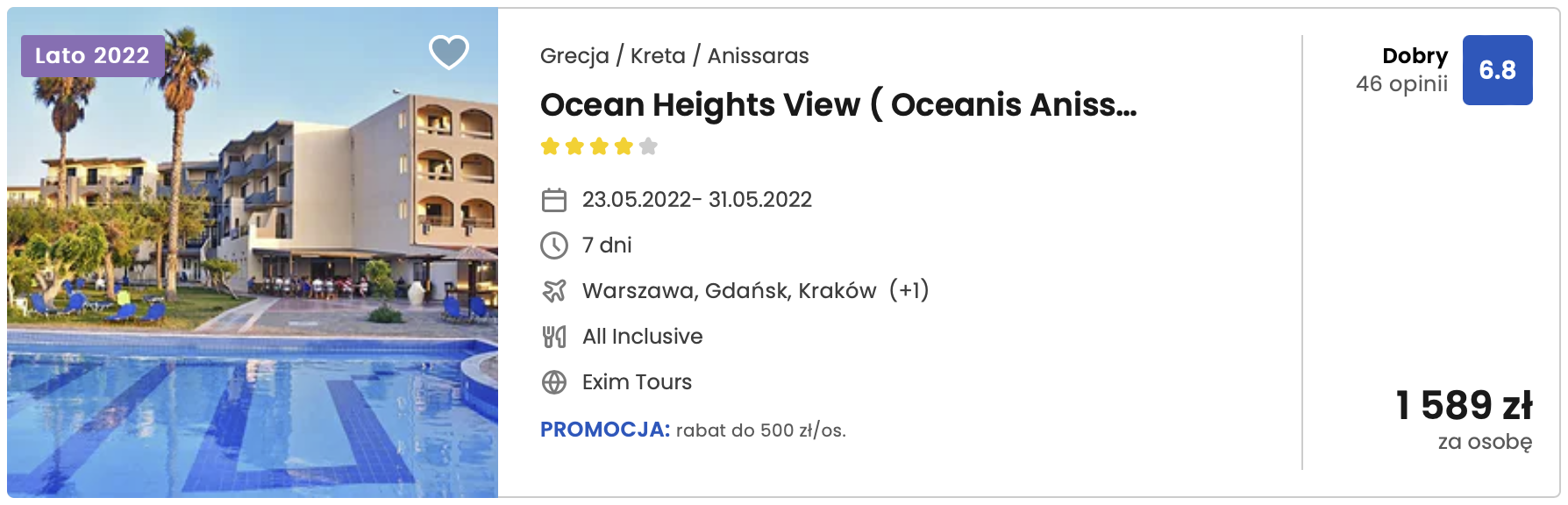Open the 46 opinii reviews link
This screenshot has height=505, width=1568.
[1401, 84]
